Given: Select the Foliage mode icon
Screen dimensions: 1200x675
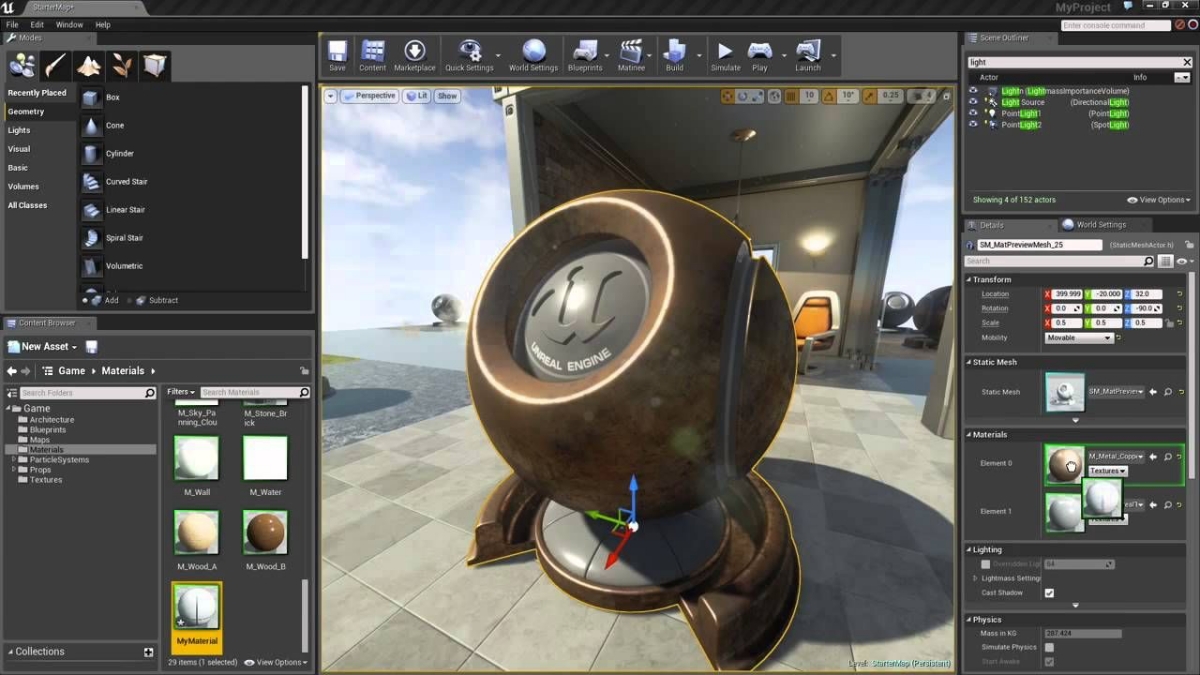Looking at the screenshot, I should click(122, 66).
